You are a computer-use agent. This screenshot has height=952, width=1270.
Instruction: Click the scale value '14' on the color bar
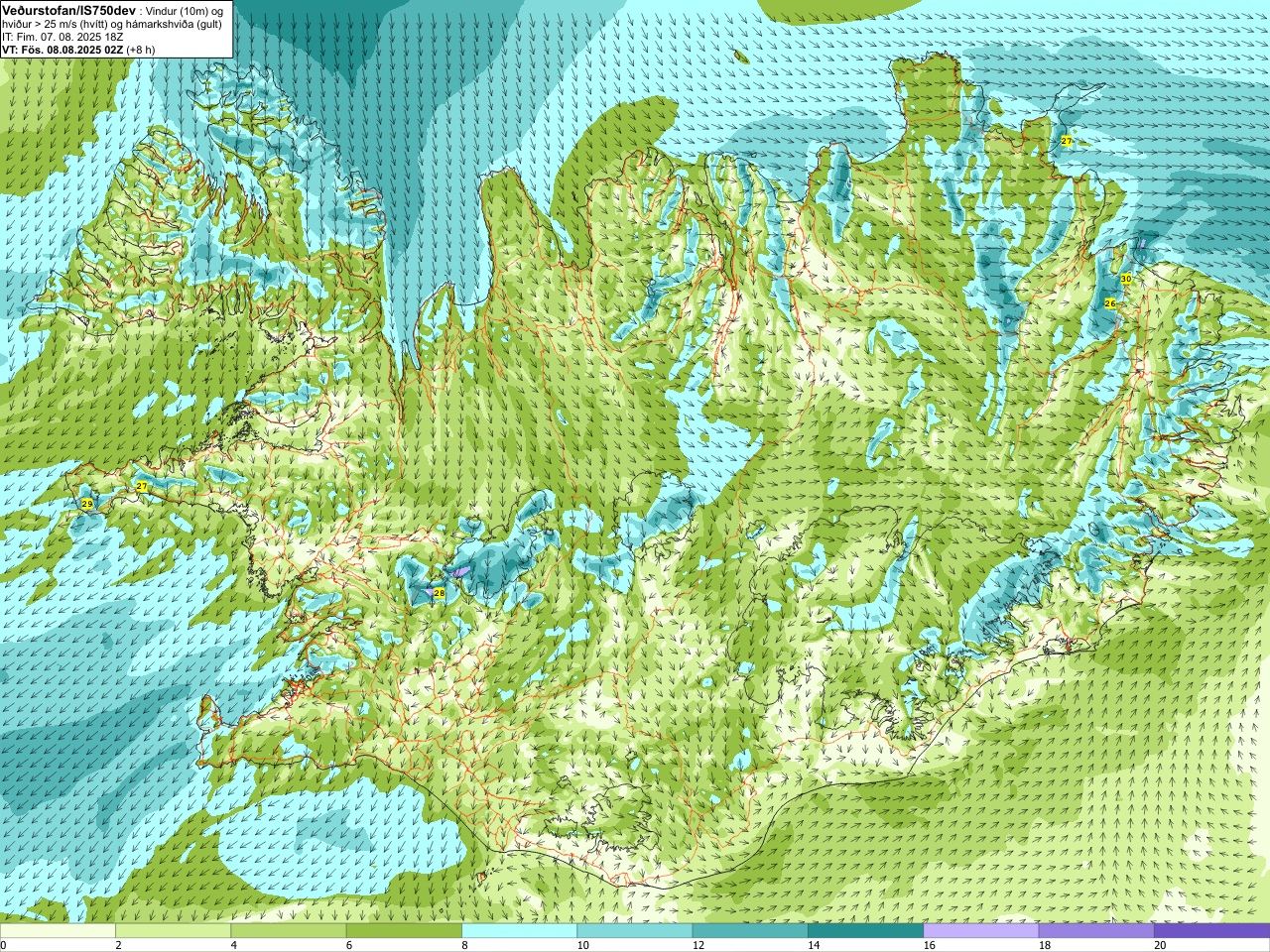(x=814, y=945)
